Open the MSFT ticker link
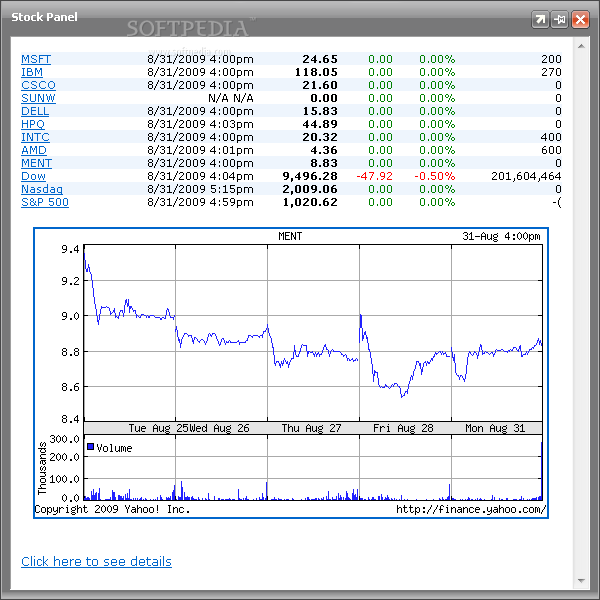This screenshot has width=600, height=600. click(x=36, y=59)
